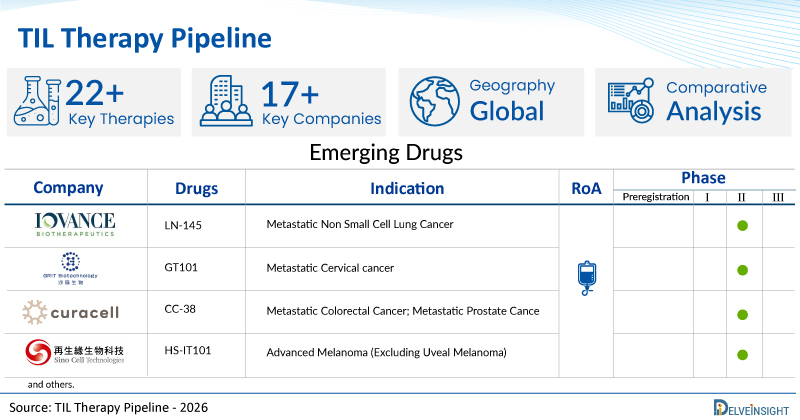Click drug name HS-IT101
The image size is (800, 420).
(188, 350)
